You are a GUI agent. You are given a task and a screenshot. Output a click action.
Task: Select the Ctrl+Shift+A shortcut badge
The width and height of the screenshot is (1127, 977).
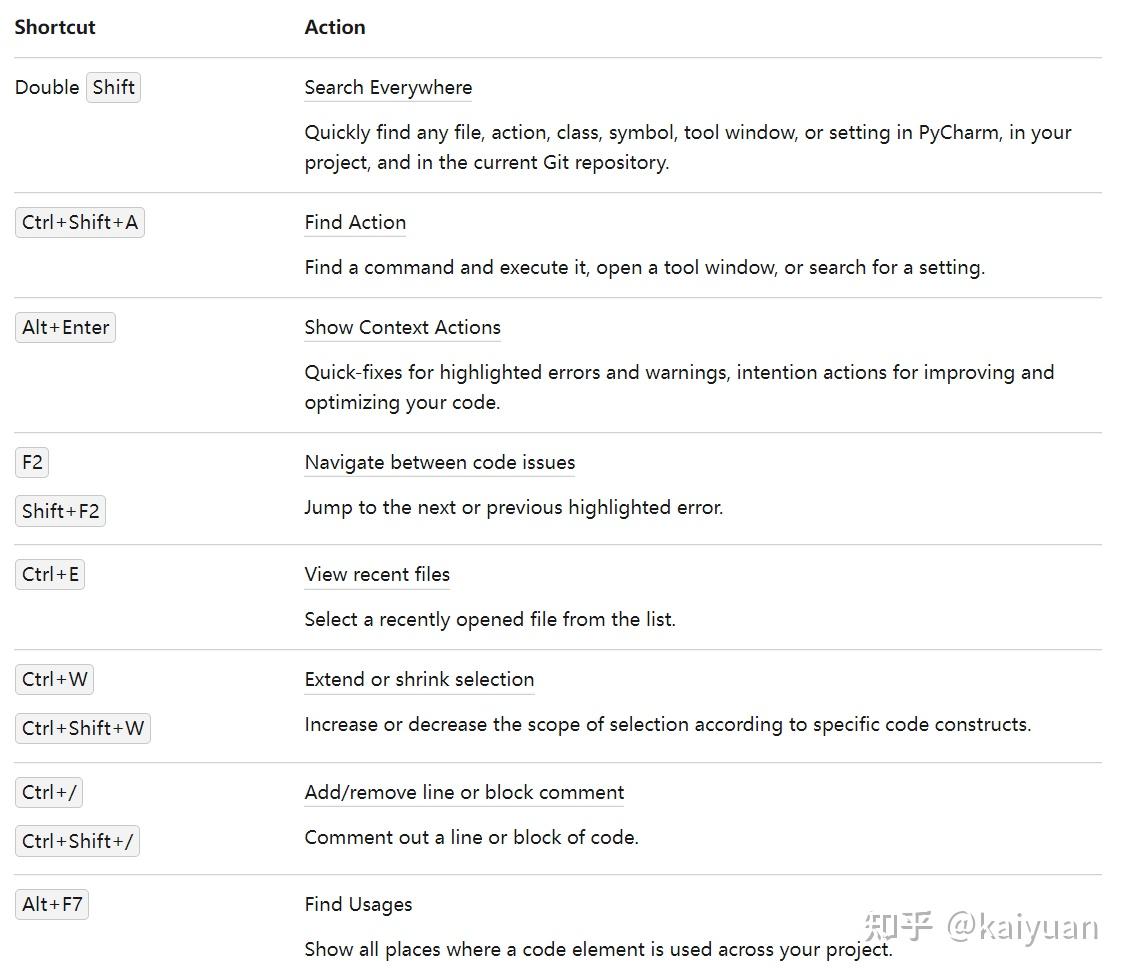[80, 223]
